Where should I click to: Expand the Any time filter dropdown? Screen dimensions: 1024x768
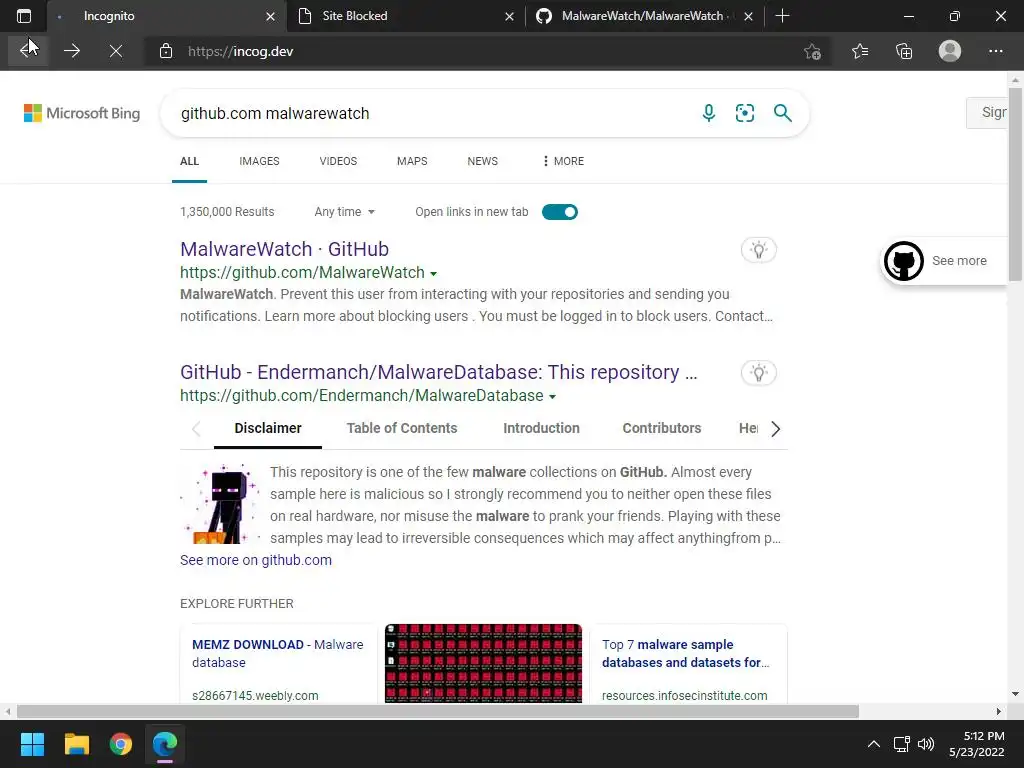coord(344,212)
